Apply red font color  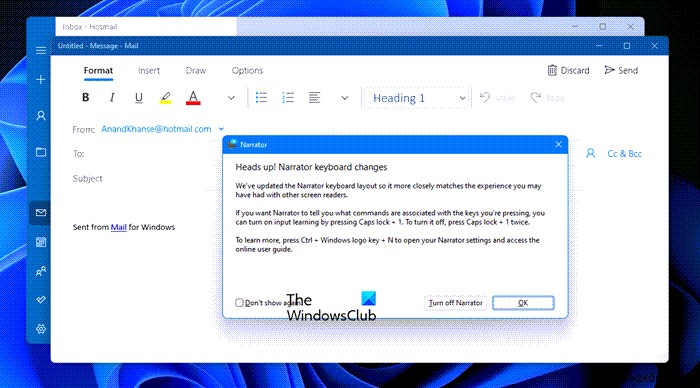[193, 97]
